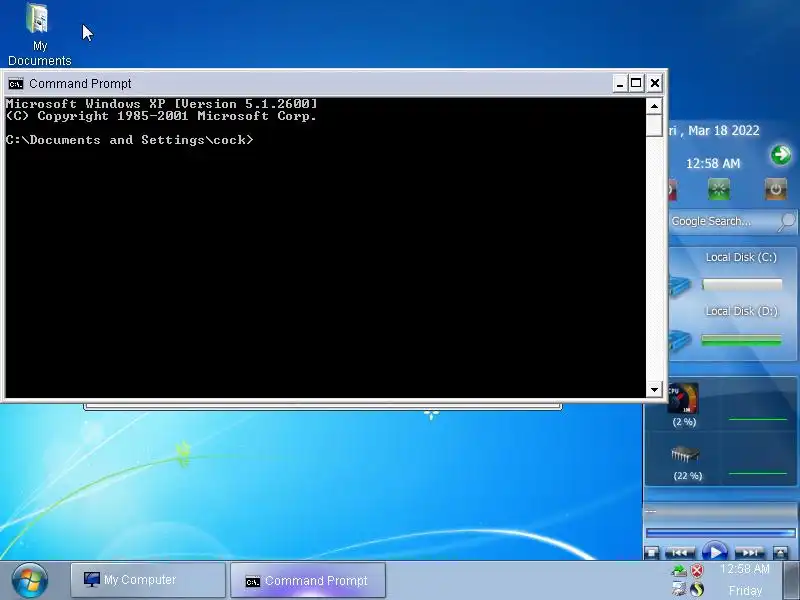800x600 pixels.
Task: Click the CPU gauge icon in sidebar
Action: point(683,398)
